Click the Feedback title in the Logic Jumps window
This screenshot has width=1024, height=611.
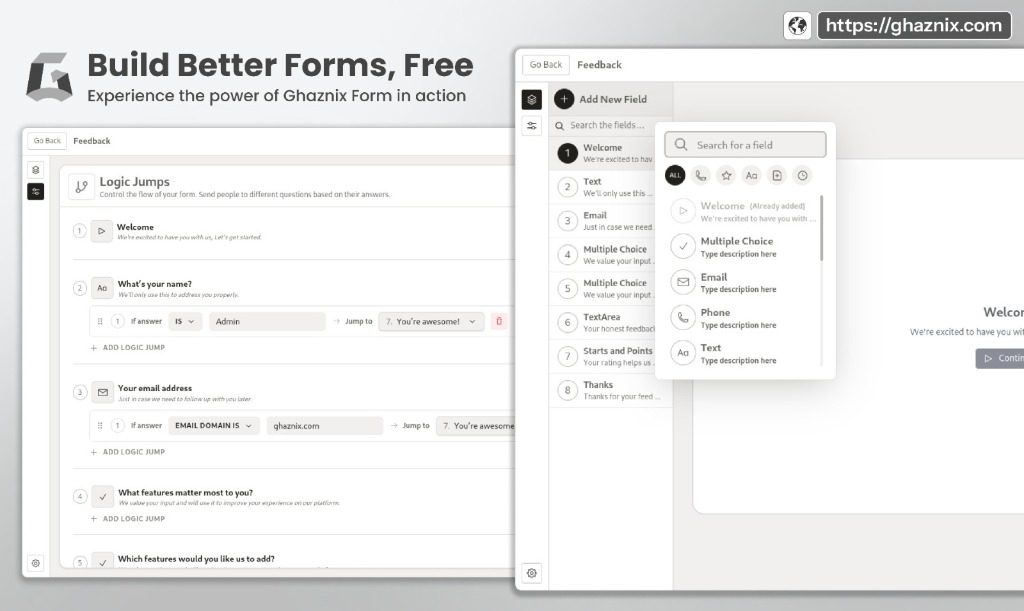[92, 141]
